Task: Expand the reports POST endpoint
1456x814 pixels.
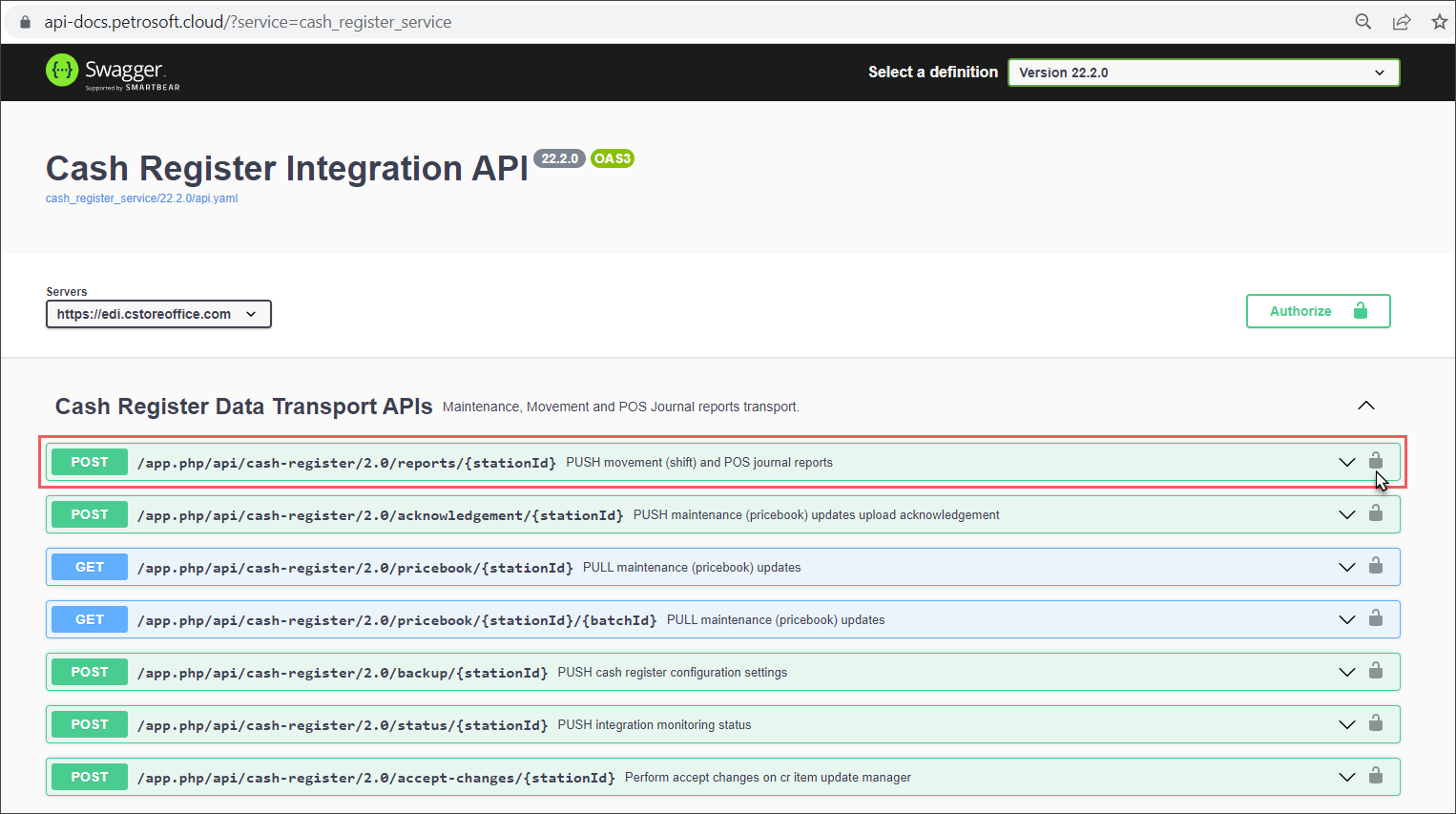Action: 1346,462
